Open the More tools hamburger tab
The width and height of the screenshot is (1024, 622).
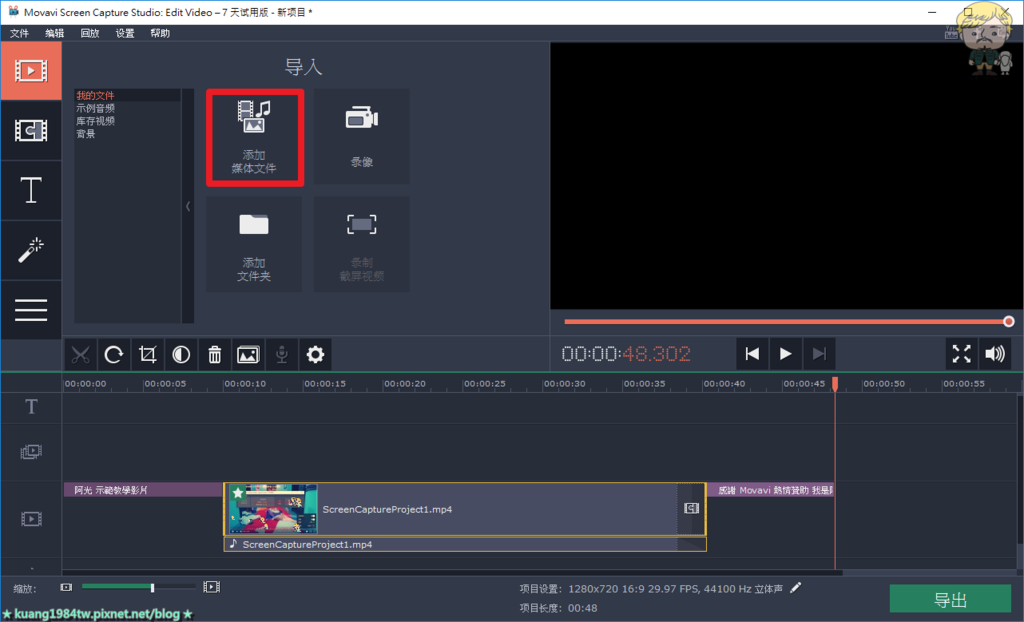tap(31, 310)
